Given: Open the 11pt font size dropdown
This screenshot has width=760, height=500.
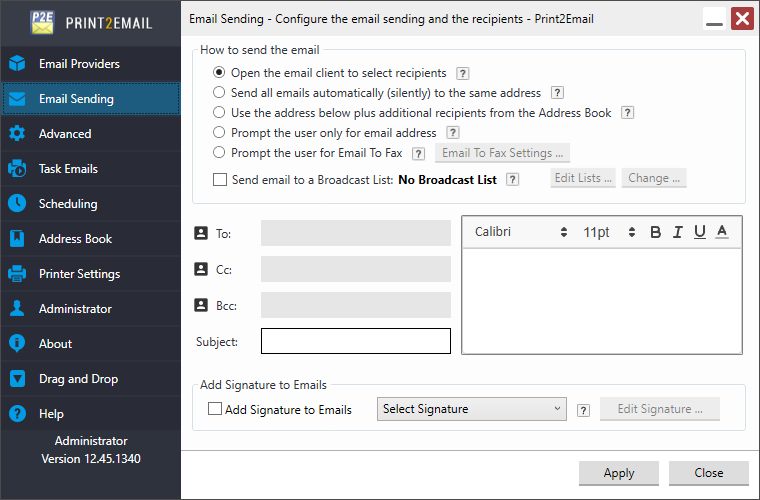Looking at the screenshot, I should (x=610, y=232).
